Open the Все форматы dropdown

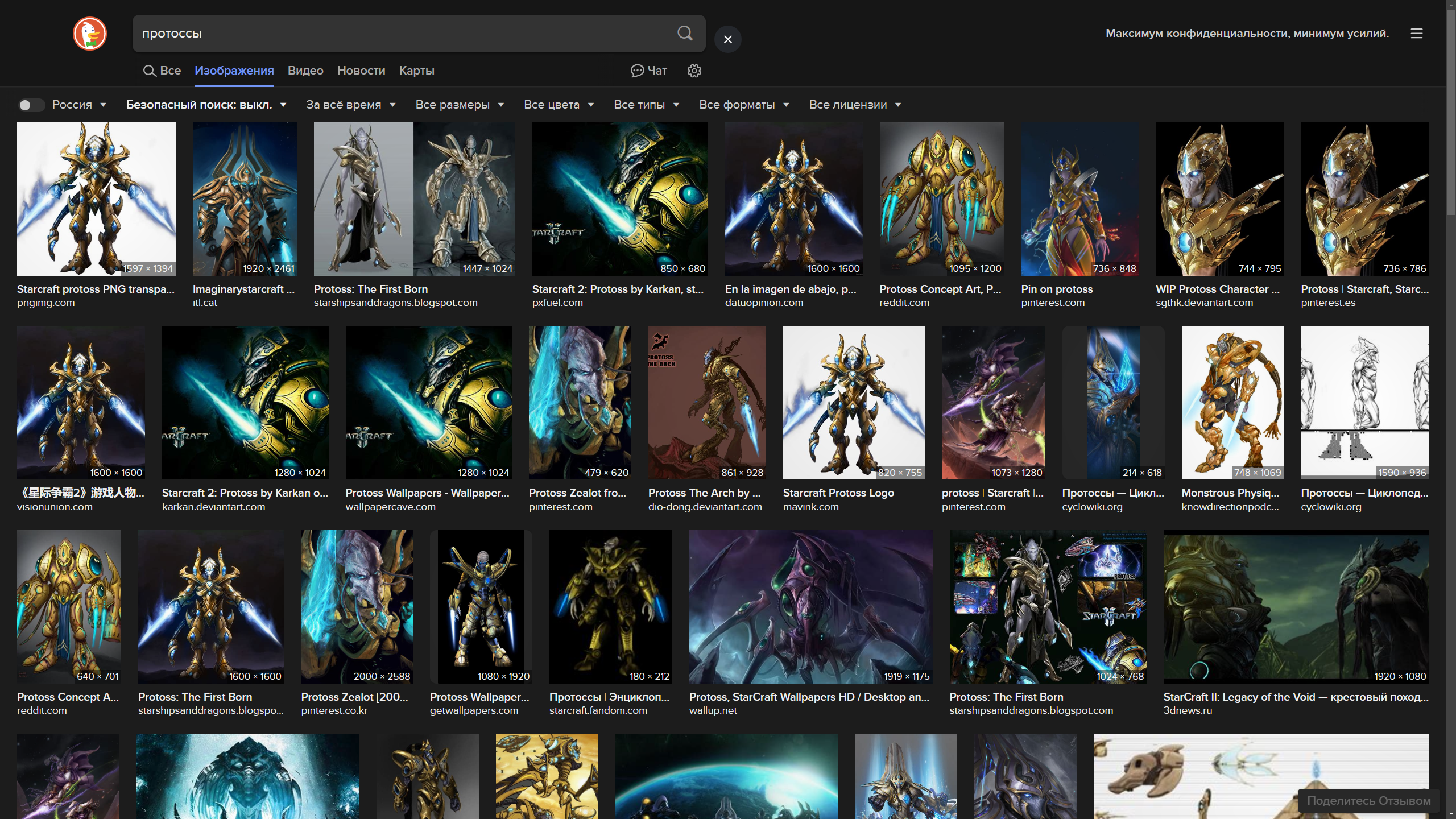click(x=744, y=105)
